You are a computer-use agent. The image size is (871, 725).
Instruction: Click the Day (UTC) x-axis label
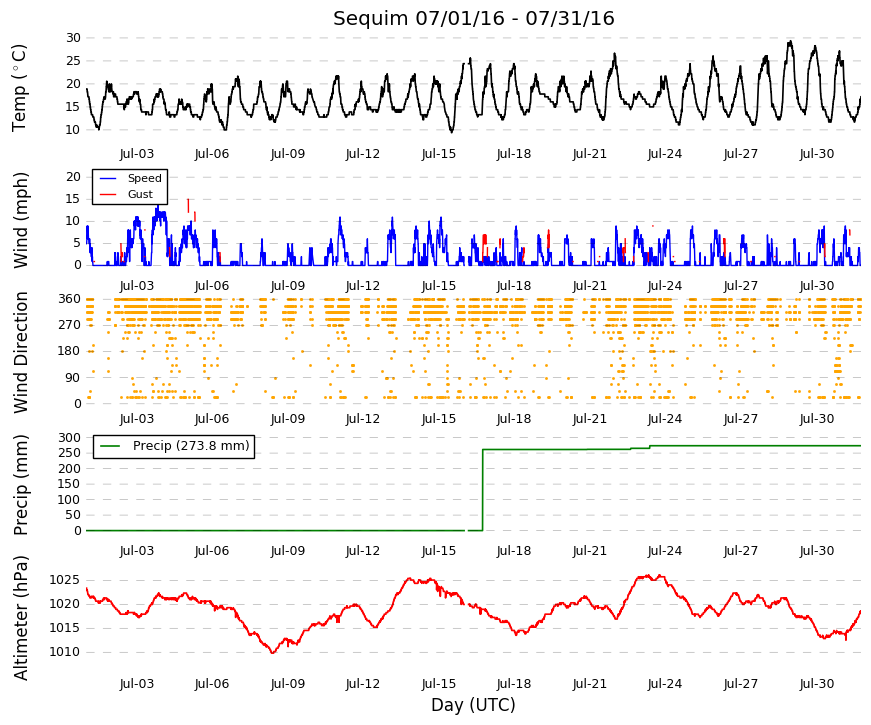coord(473,705)
